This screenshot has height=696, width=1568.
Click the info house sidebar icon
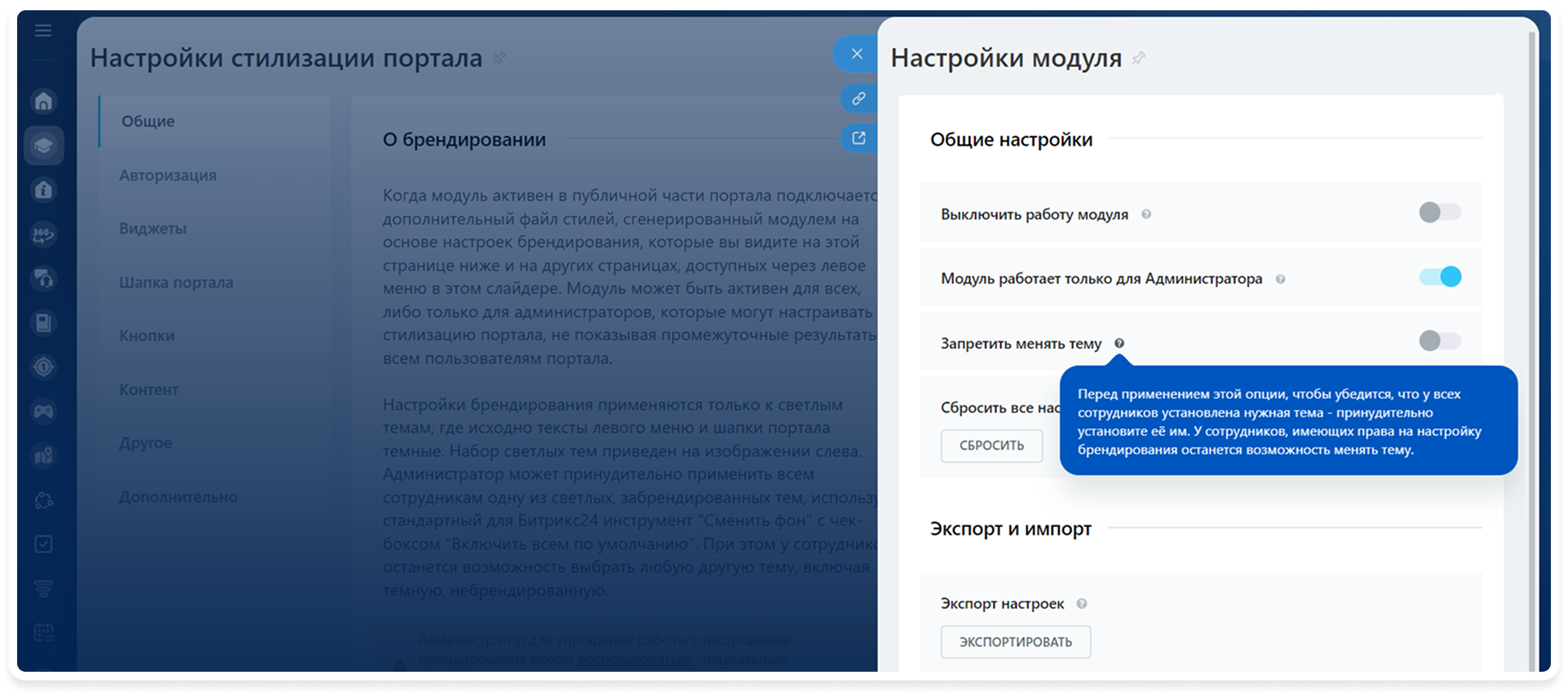click(x=44, y=189)
